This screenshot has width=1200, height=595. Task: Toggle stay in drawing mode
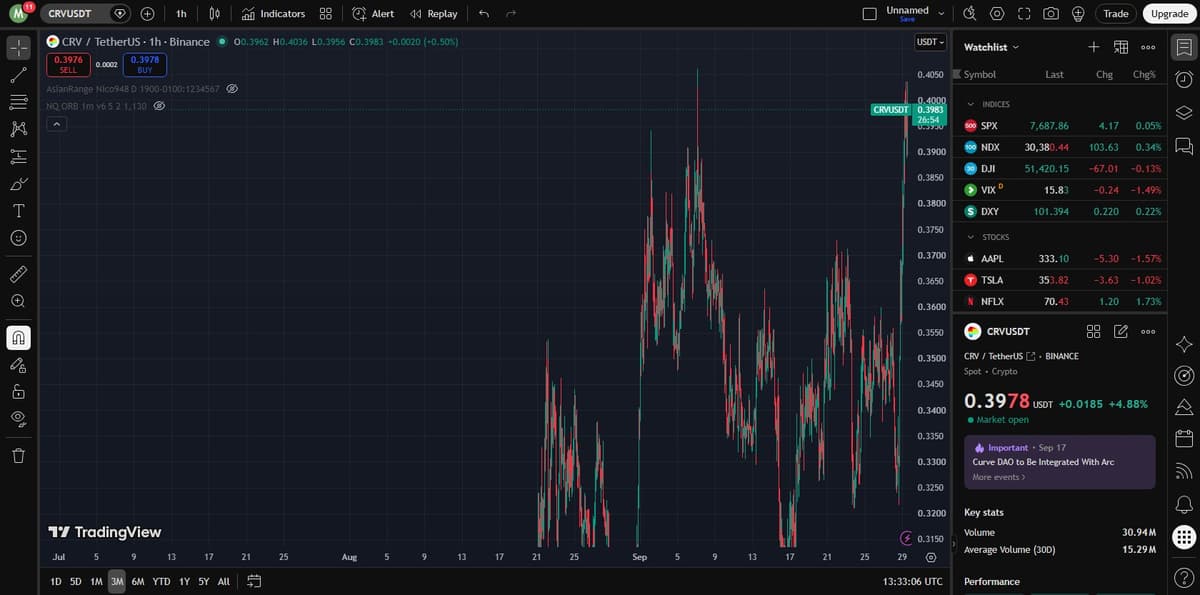(18, 365)
